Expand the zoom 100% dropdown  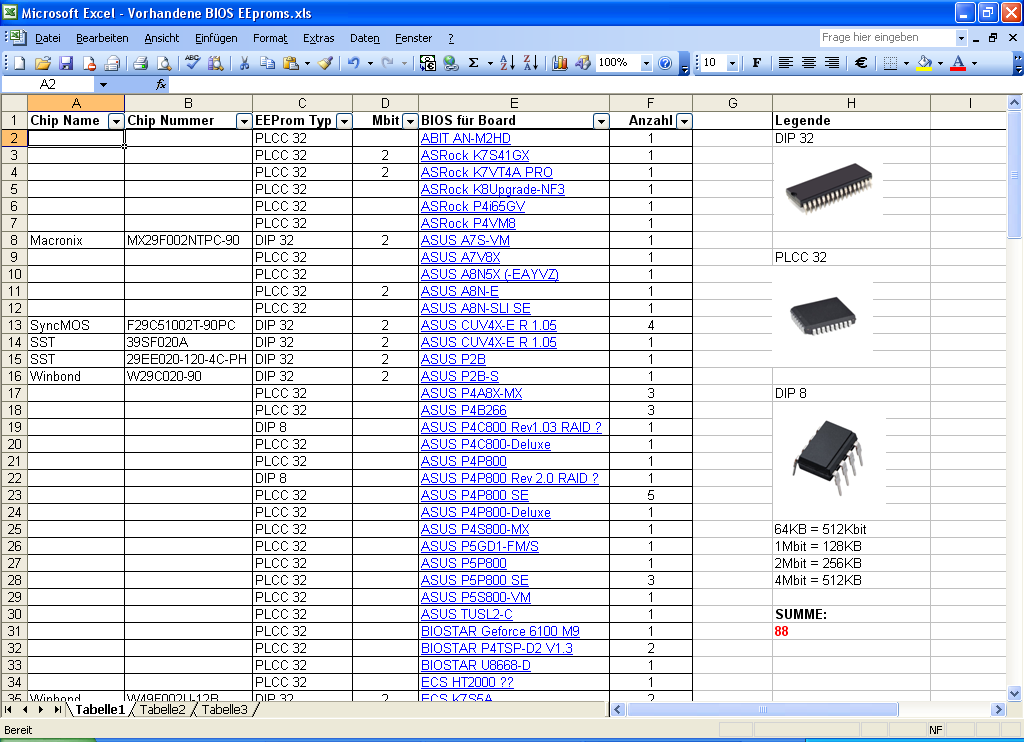[x=646, y=63]
